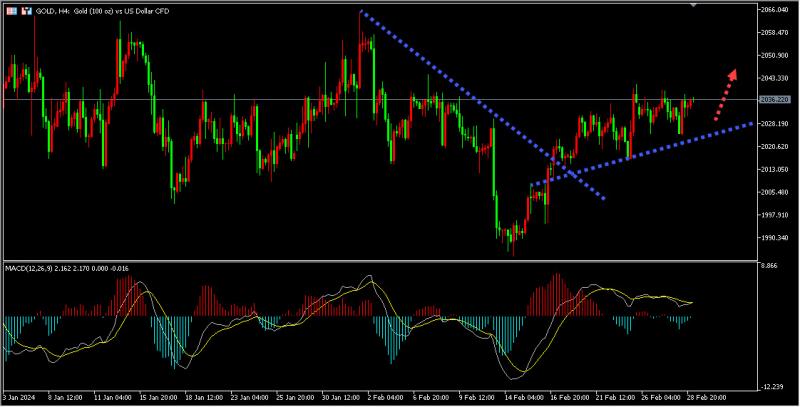Click the 2013.050 price scale label
The width and height of the screenshot is (800, 407).
(x=775, y=169)
